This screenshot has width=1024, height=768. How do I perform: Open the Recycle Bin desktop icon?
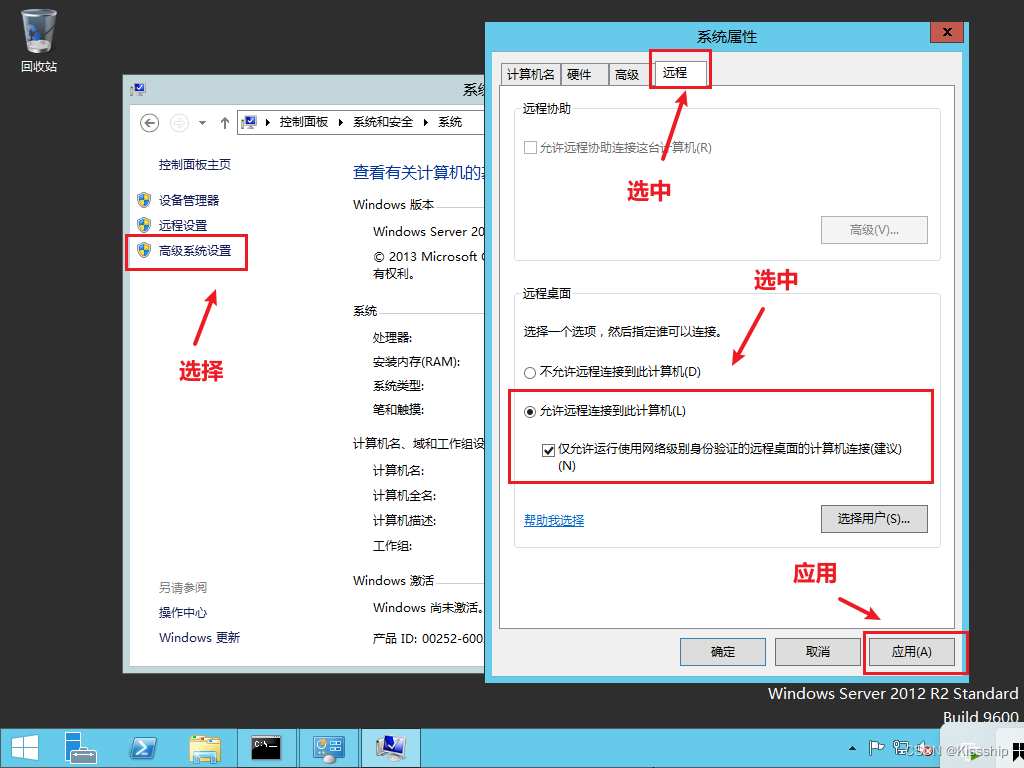(x=39, y=40)
